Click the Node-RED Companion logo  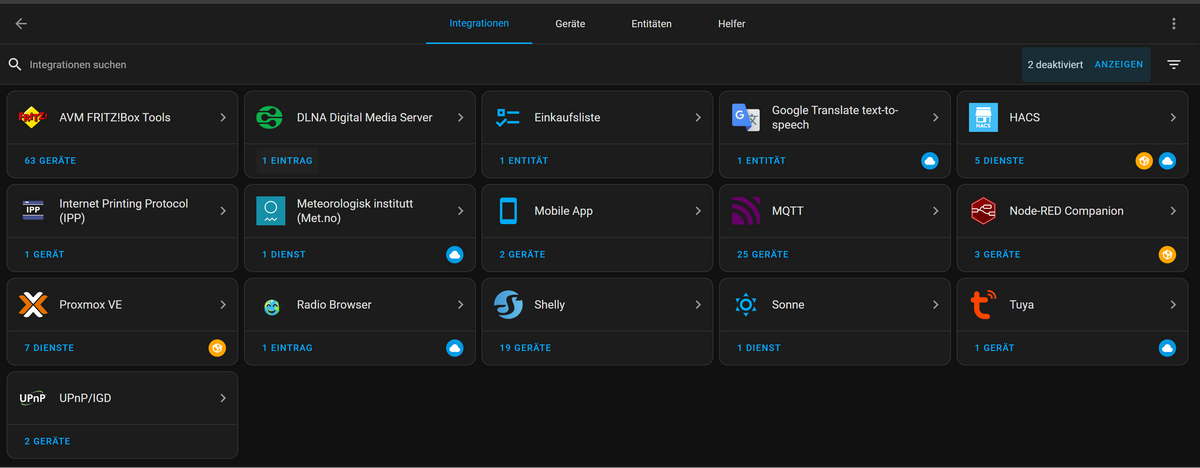pyautogui.click(x=983, y=211)
